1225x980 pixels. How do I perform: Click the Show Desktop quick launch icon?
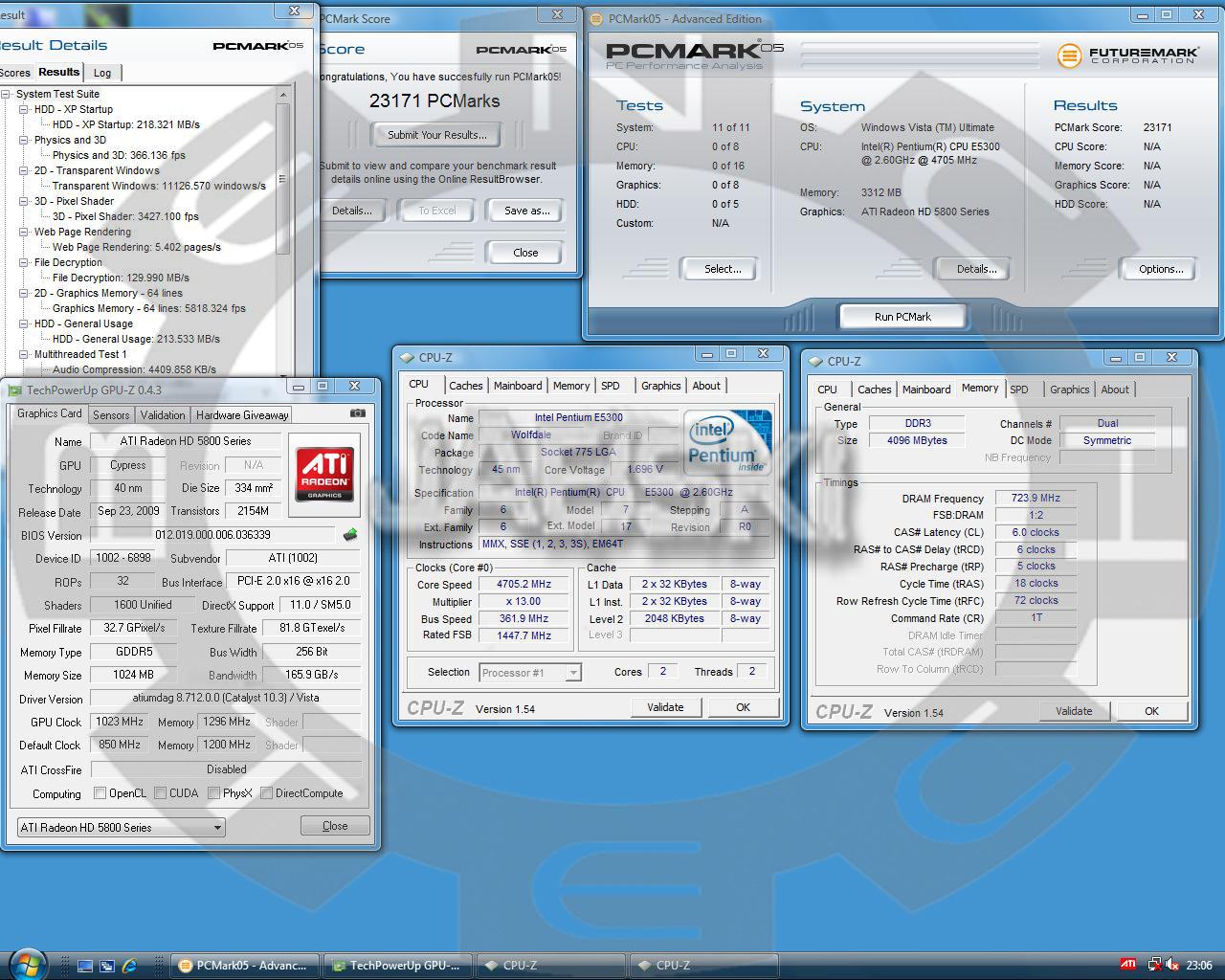(x=85, y=966)
